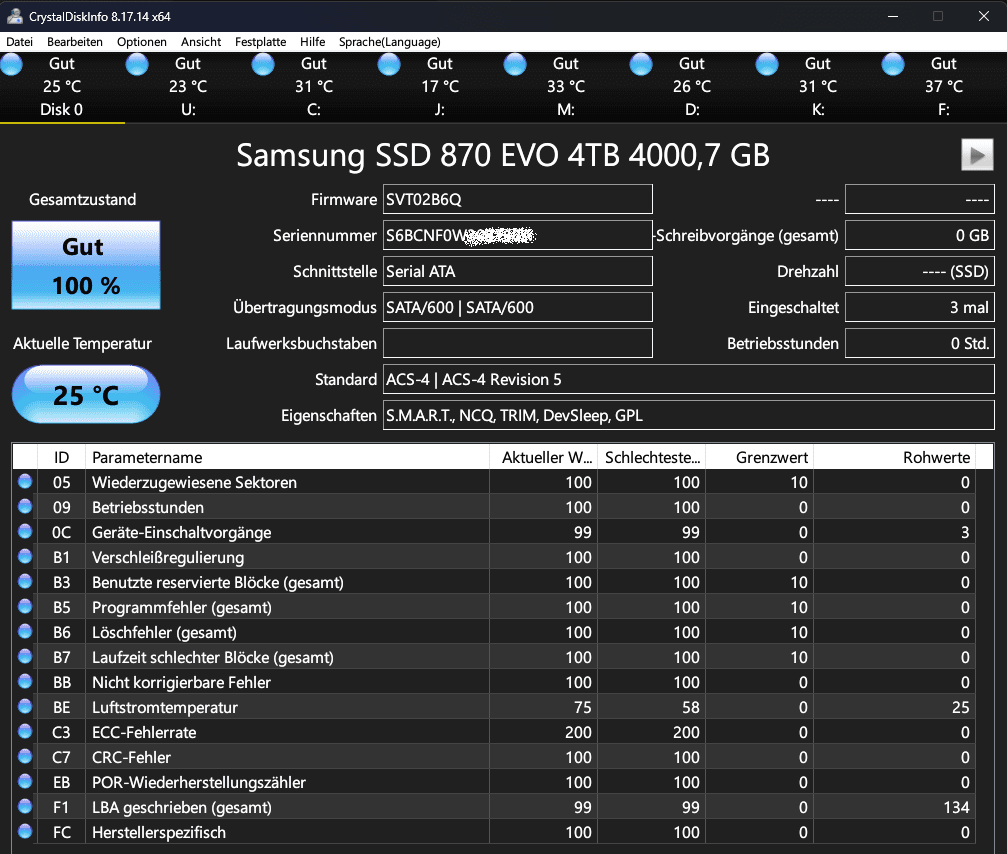Open the Optionen menu

click(x=142, y=42)
